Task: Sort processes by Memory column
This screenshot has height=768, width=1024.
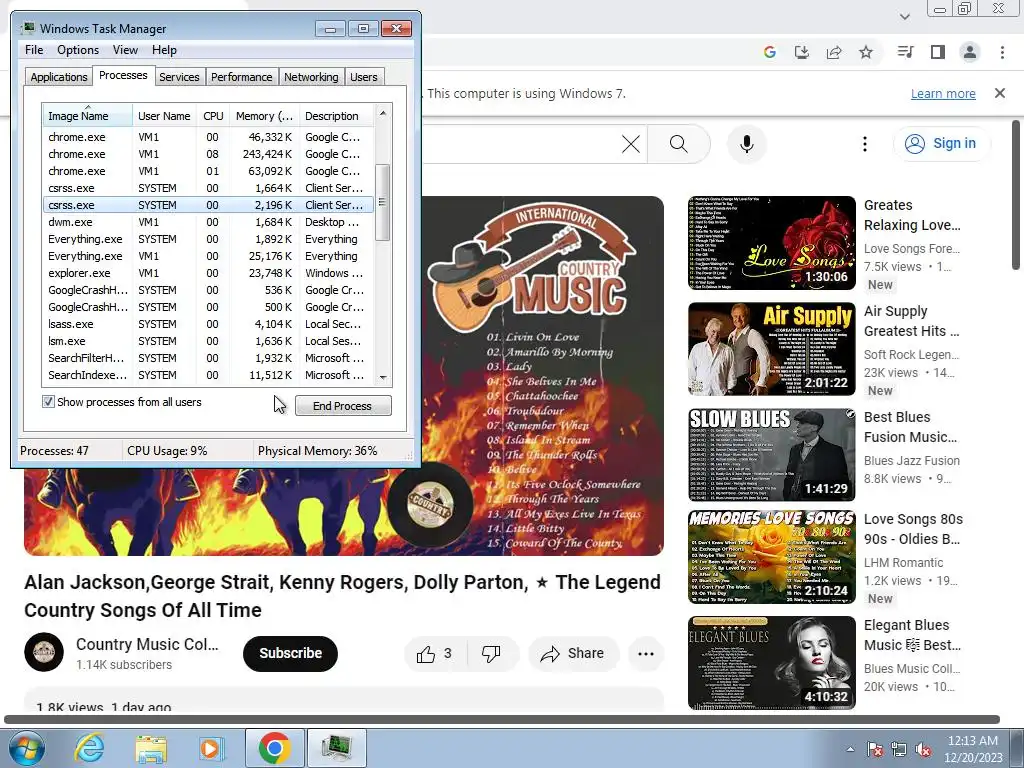Action: pos(264,116)
